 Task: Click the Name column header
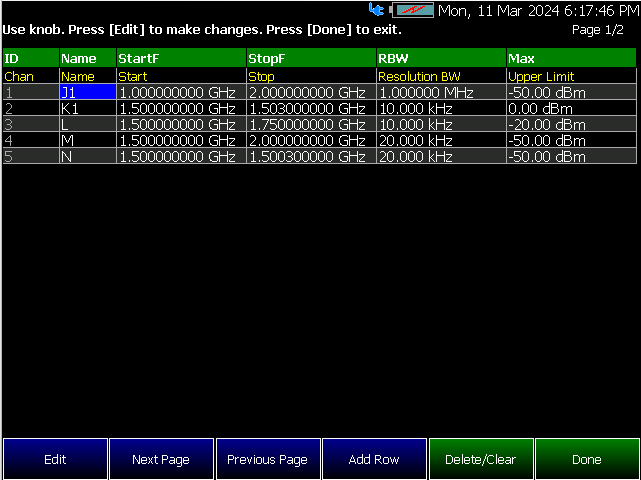pyautogui.click(x=88, y=58)
